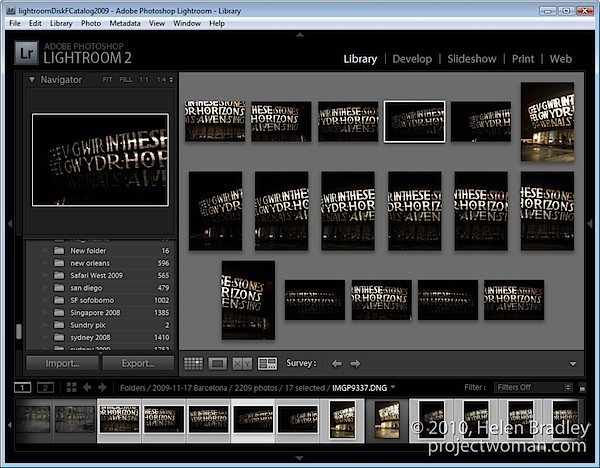The image size is (600, 468).
Task: Hide the bottom filmstrip panel
Action: point(300,458)
